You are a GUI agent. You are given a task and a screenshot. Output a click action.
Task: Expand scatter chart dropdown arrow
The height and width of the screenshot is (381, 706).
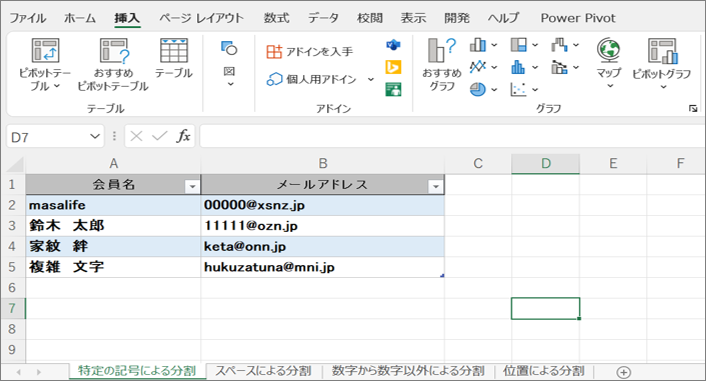[x=535, y=90]
